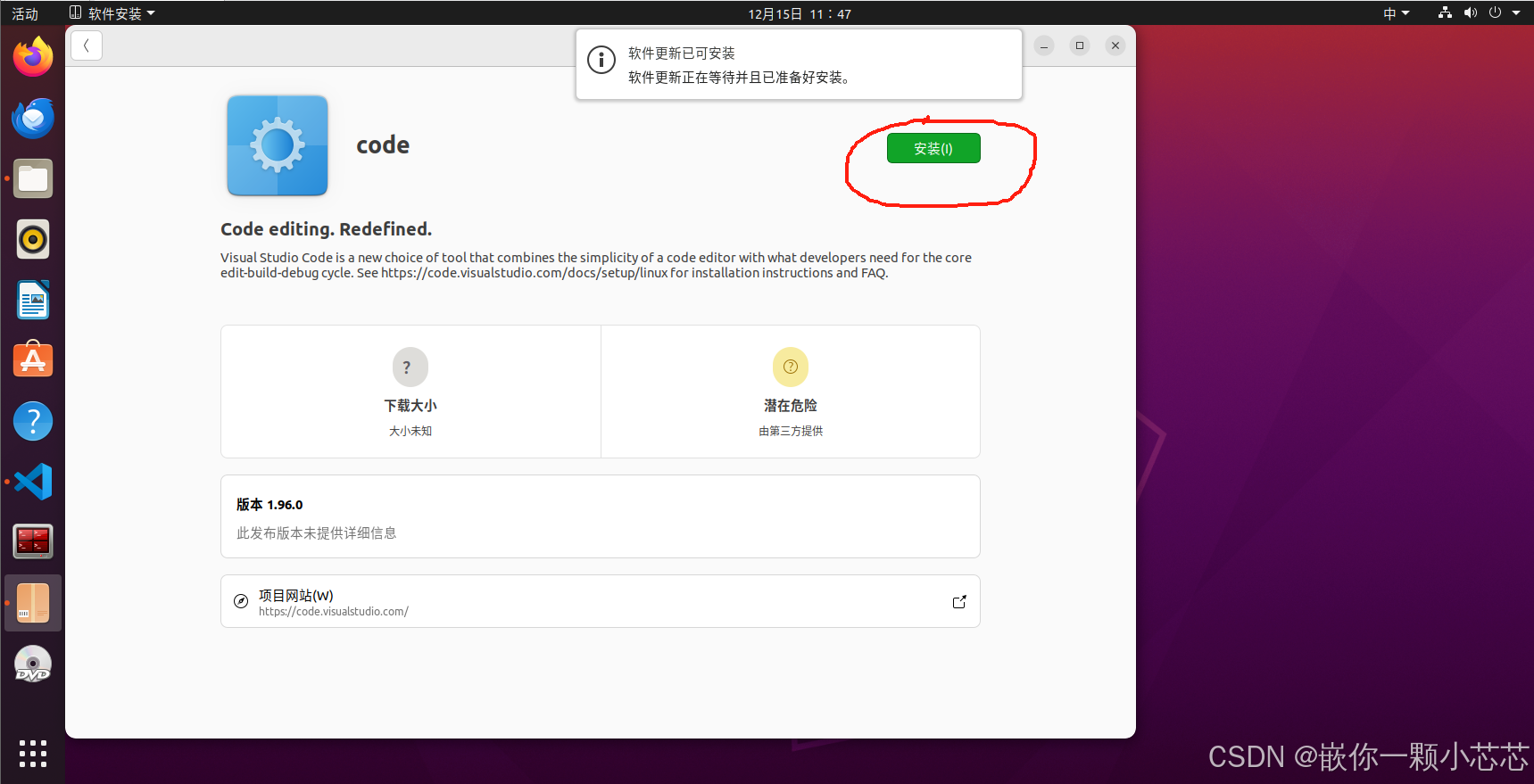Click the clock showing 12月15日 11:47
Viewport: 1534px width, 784px height.
[800, 13]
